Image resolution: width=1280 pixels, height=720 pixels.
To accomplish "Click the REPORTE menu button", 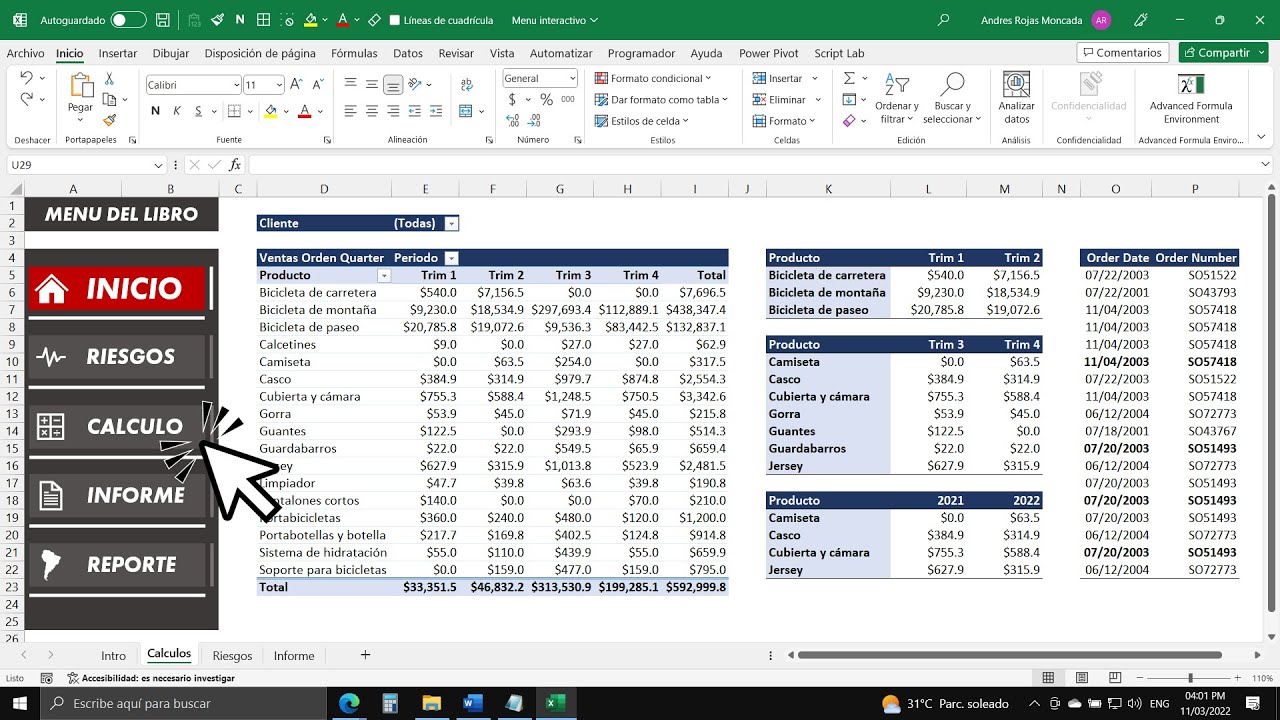I will point(118,564).
